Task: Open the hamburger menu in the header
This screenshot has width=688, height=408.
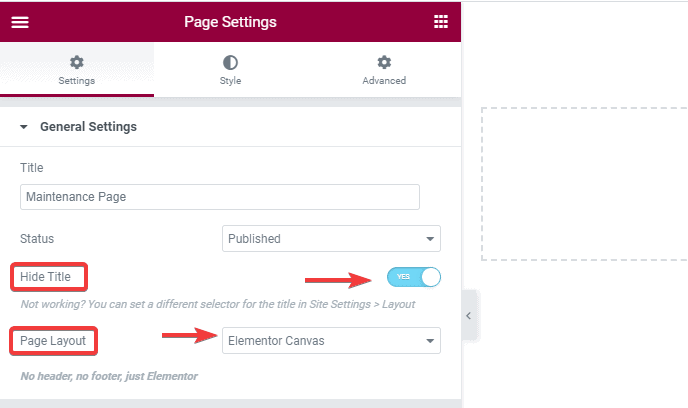Action: [x=20, y=22]
